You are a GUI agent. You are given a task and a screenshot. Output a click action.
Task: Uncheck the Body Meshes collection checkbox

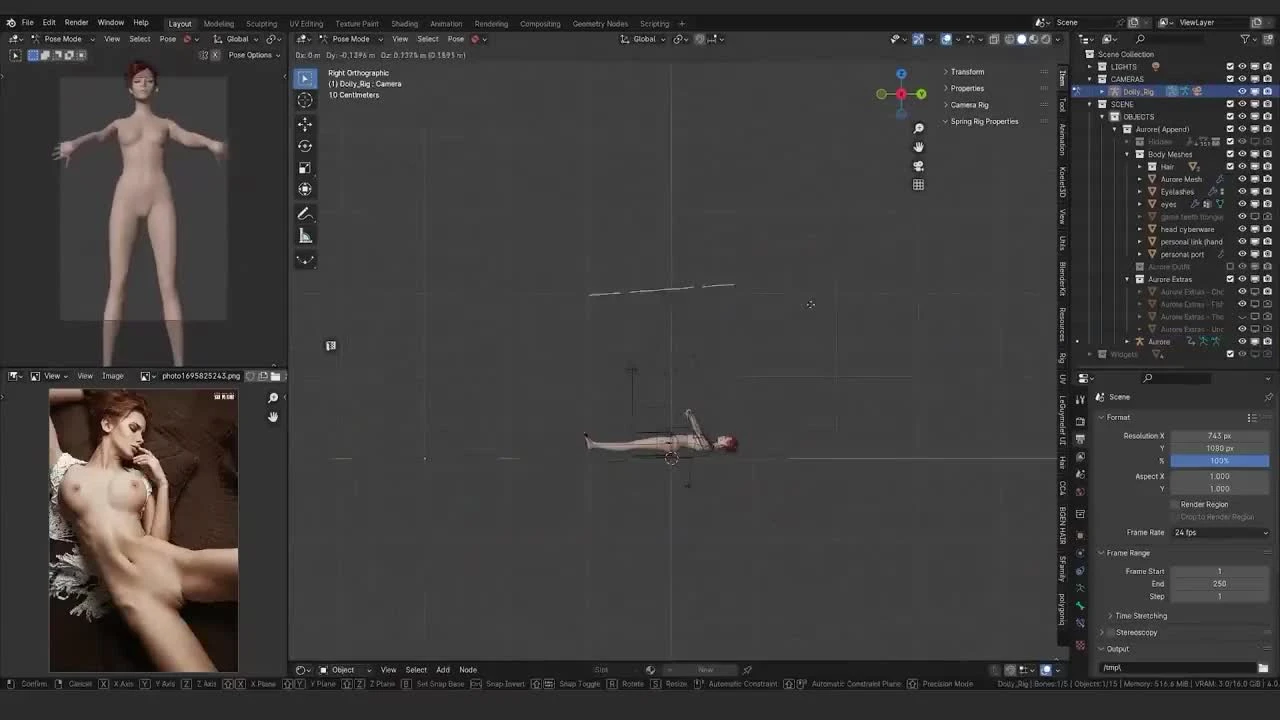[1230, 154]
